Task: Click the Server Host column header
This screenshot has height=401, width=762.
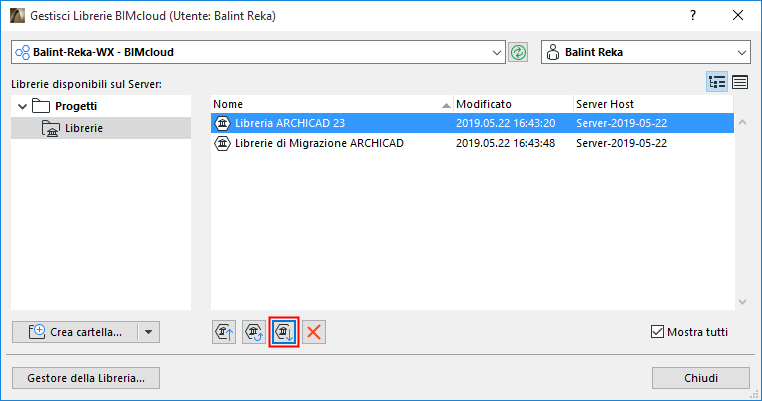Action: [653, 104]
